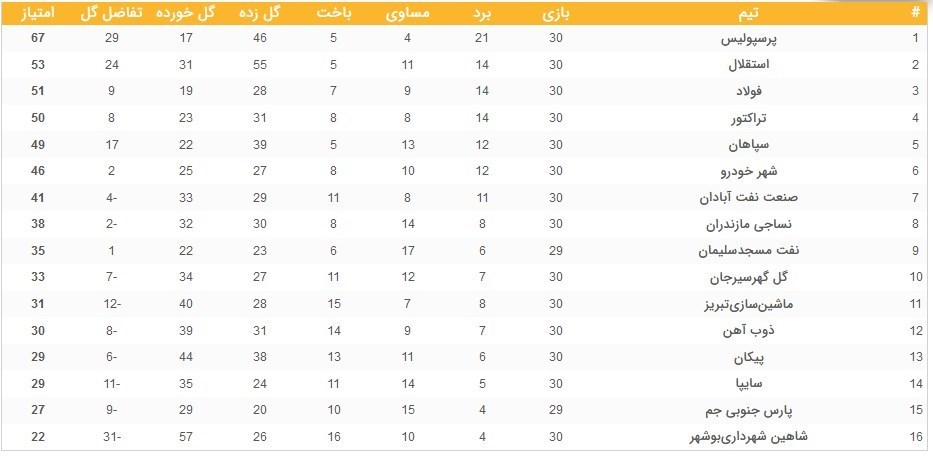The width and height of the screenshot is (933, 460).
Task: Select سپاهان in the table
Action: coord(750,145)
